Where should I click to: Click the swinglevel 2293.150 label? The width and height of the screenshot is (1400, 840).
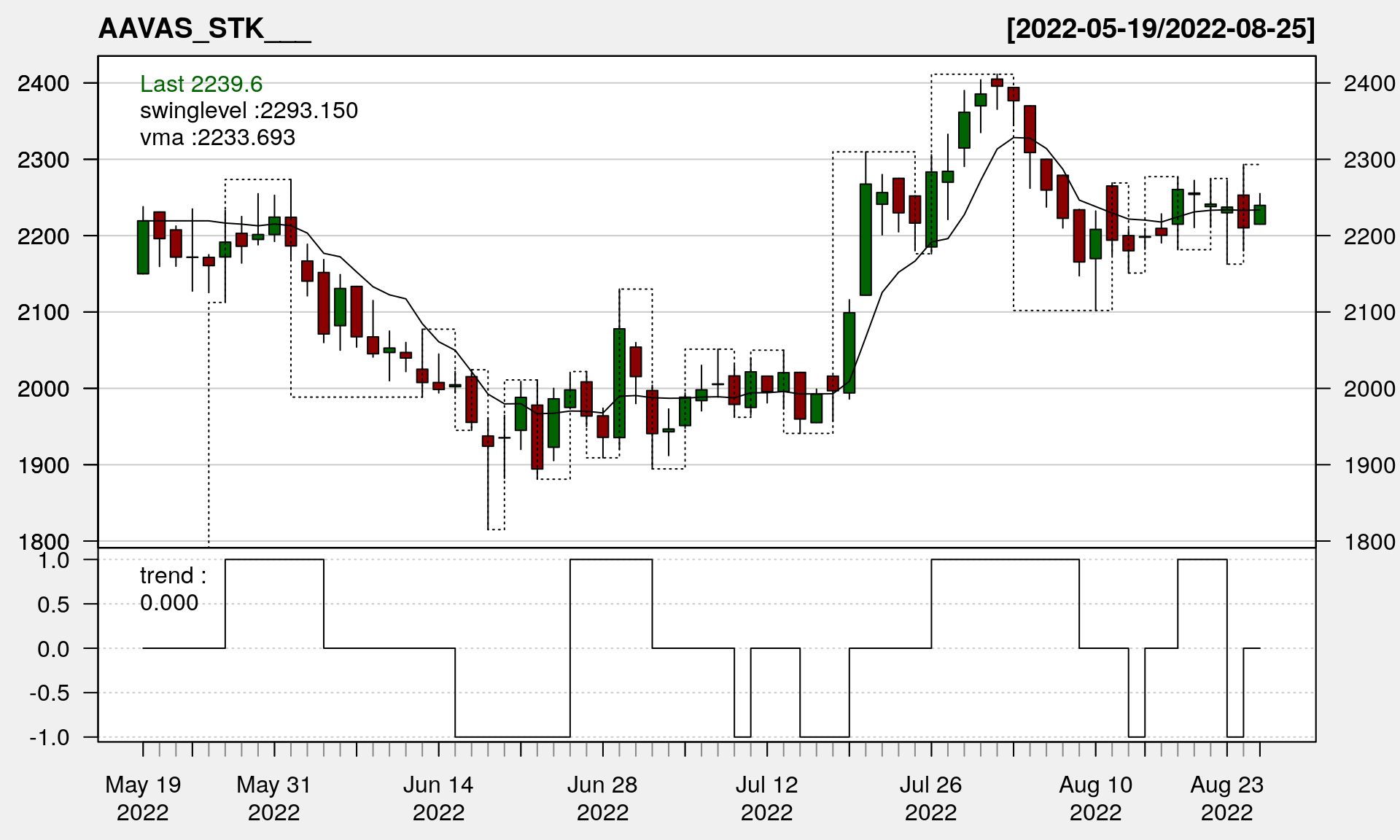(249, 111)
